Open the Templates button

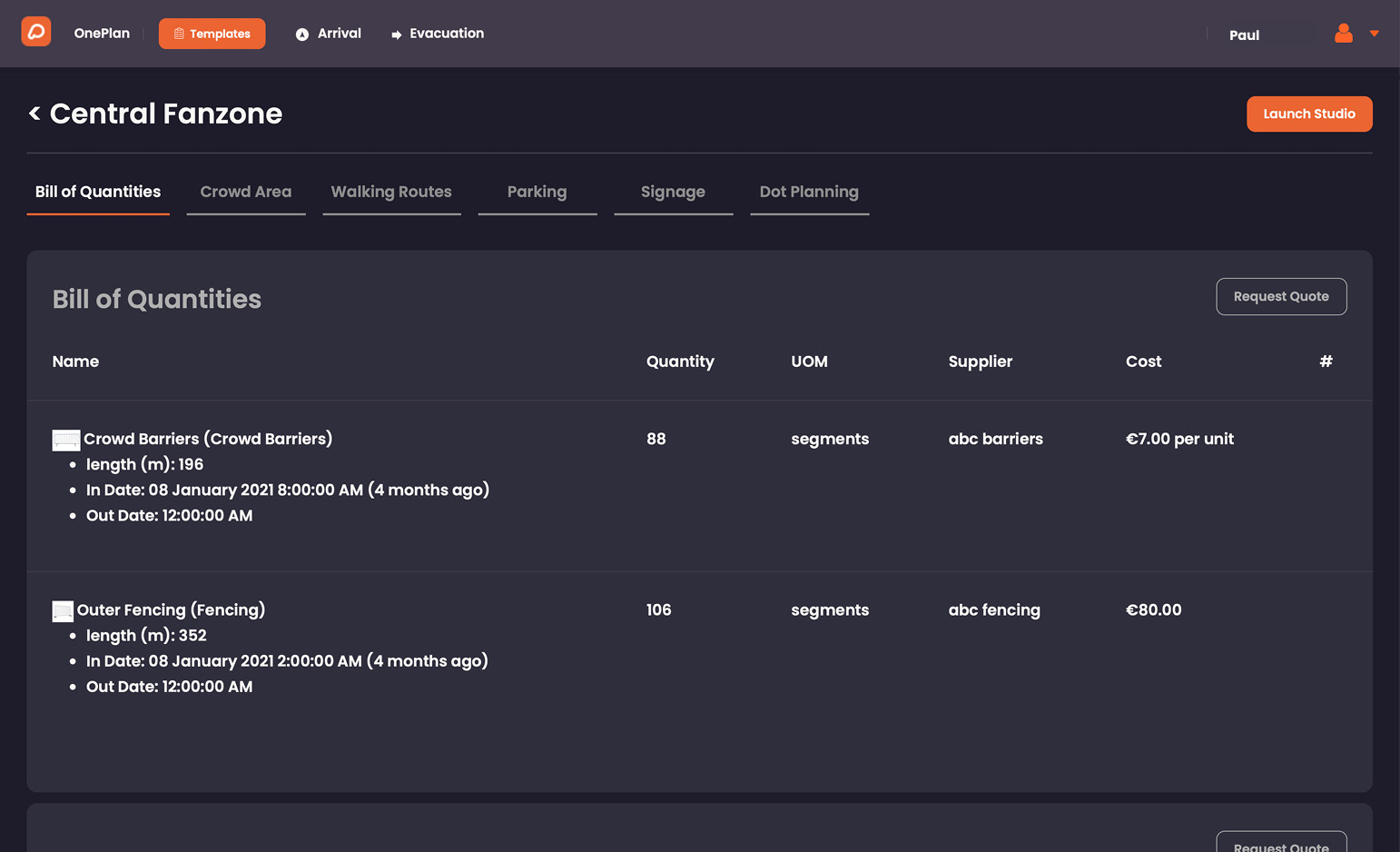pyautogui.click(x=212, y=34)
